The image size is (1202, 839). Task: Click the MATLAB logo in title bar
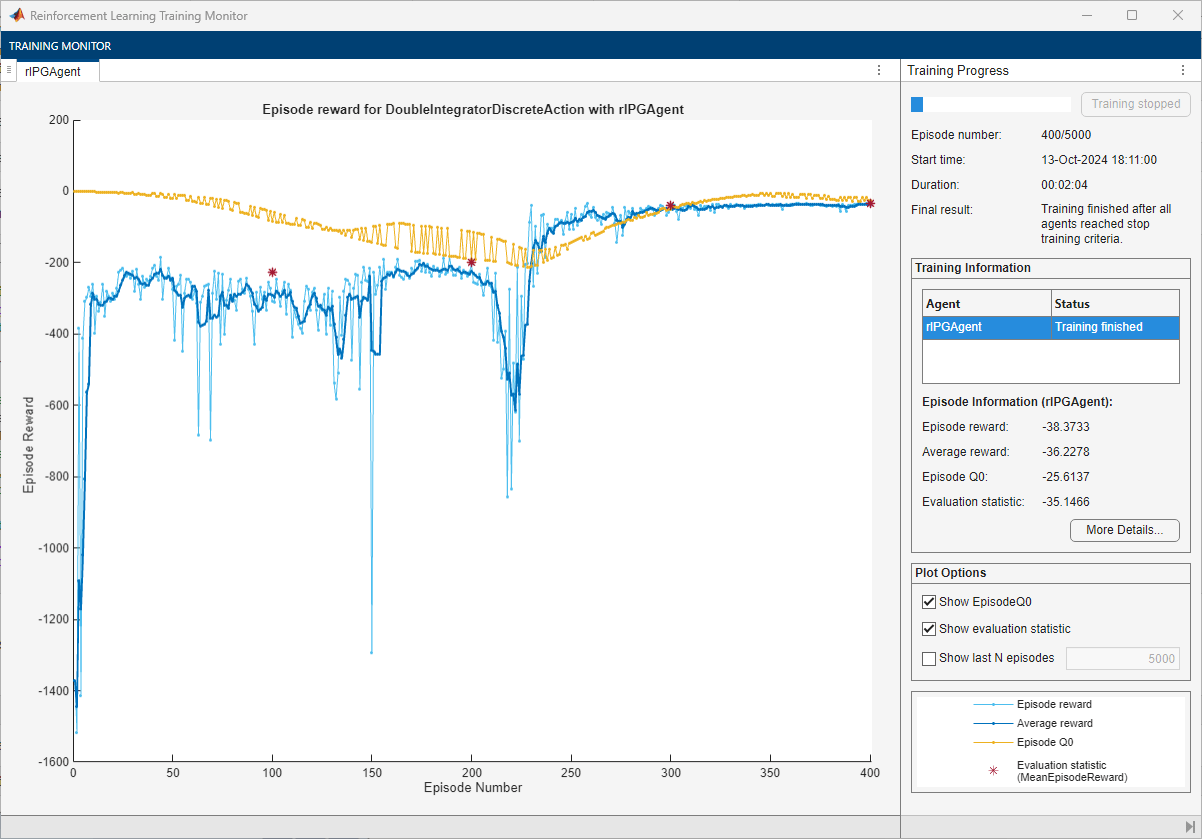[x=17, y=16]
